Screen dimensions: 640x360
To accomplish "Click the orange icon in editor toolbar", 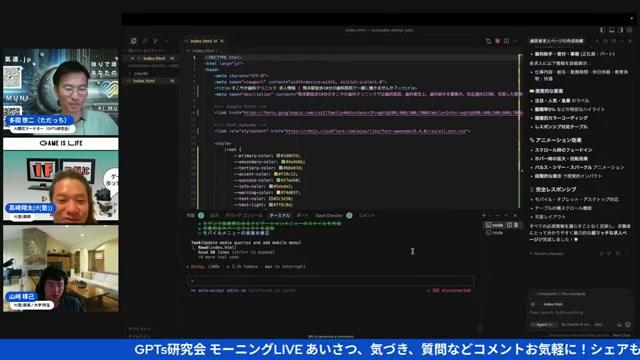I will 498,41.
